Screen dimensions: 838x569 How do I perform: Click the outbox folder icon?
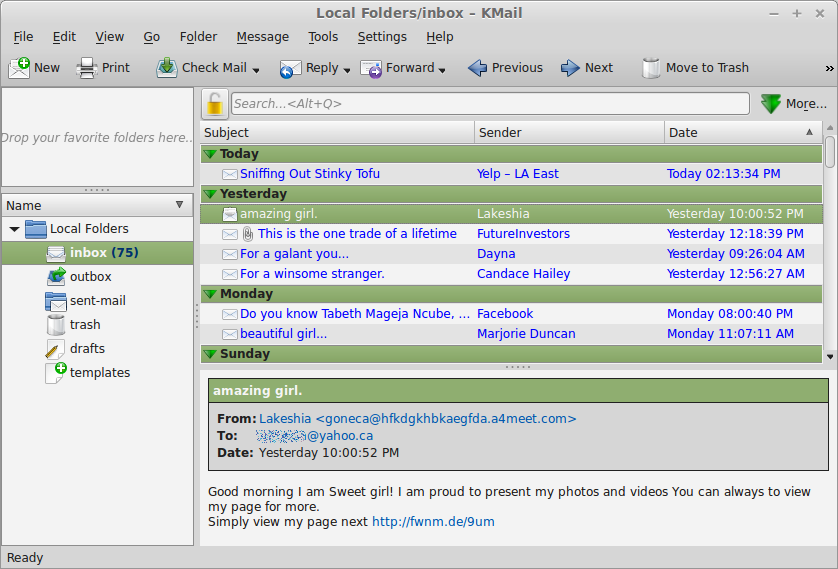tap(56, 277)
